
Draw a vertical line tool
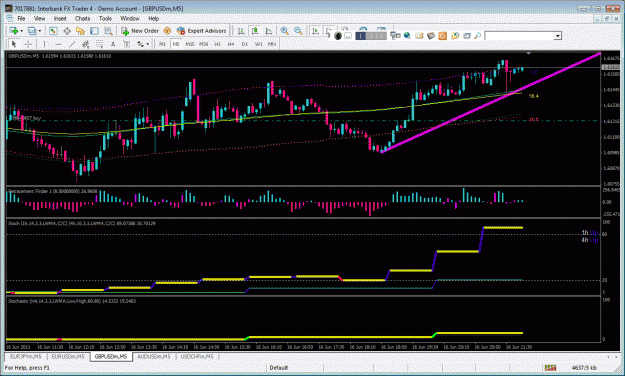[44, 44]
